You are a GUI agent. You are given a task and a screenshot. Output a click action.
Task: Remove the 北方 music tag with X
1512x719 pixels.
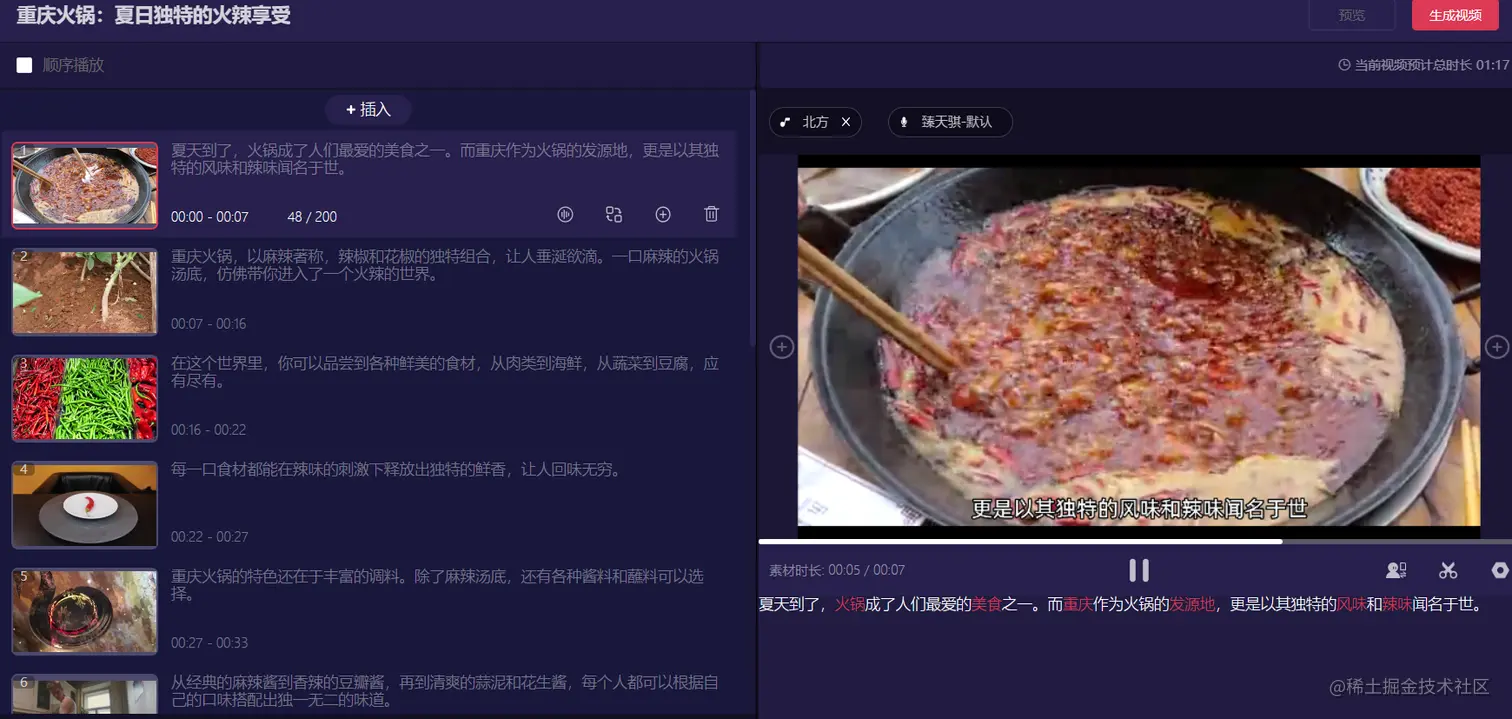coord(846,122)
